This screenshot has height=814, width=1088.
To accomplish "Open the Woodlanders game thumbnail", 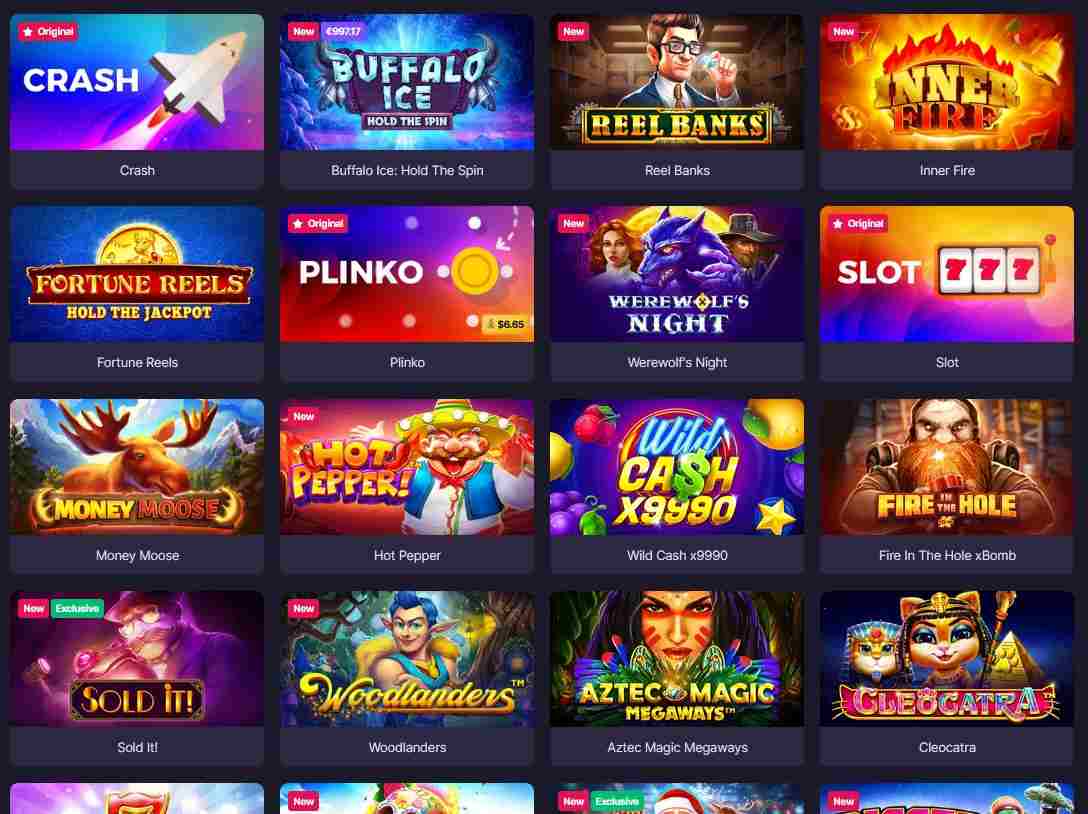I will coord(407,659).
